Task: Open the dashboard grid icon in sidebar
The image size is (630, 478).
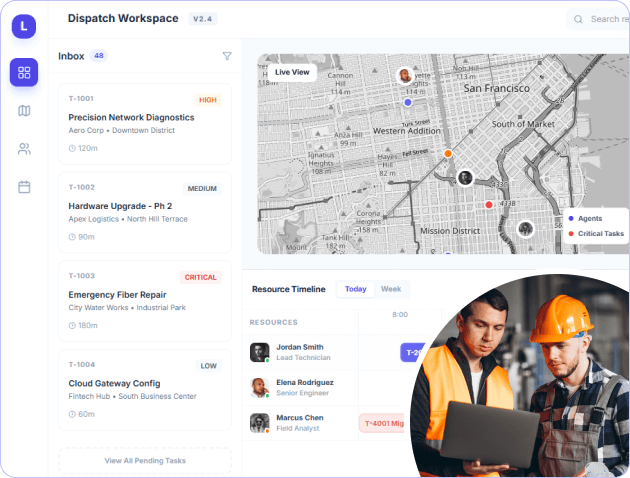Action: click(x=24, y=72)
